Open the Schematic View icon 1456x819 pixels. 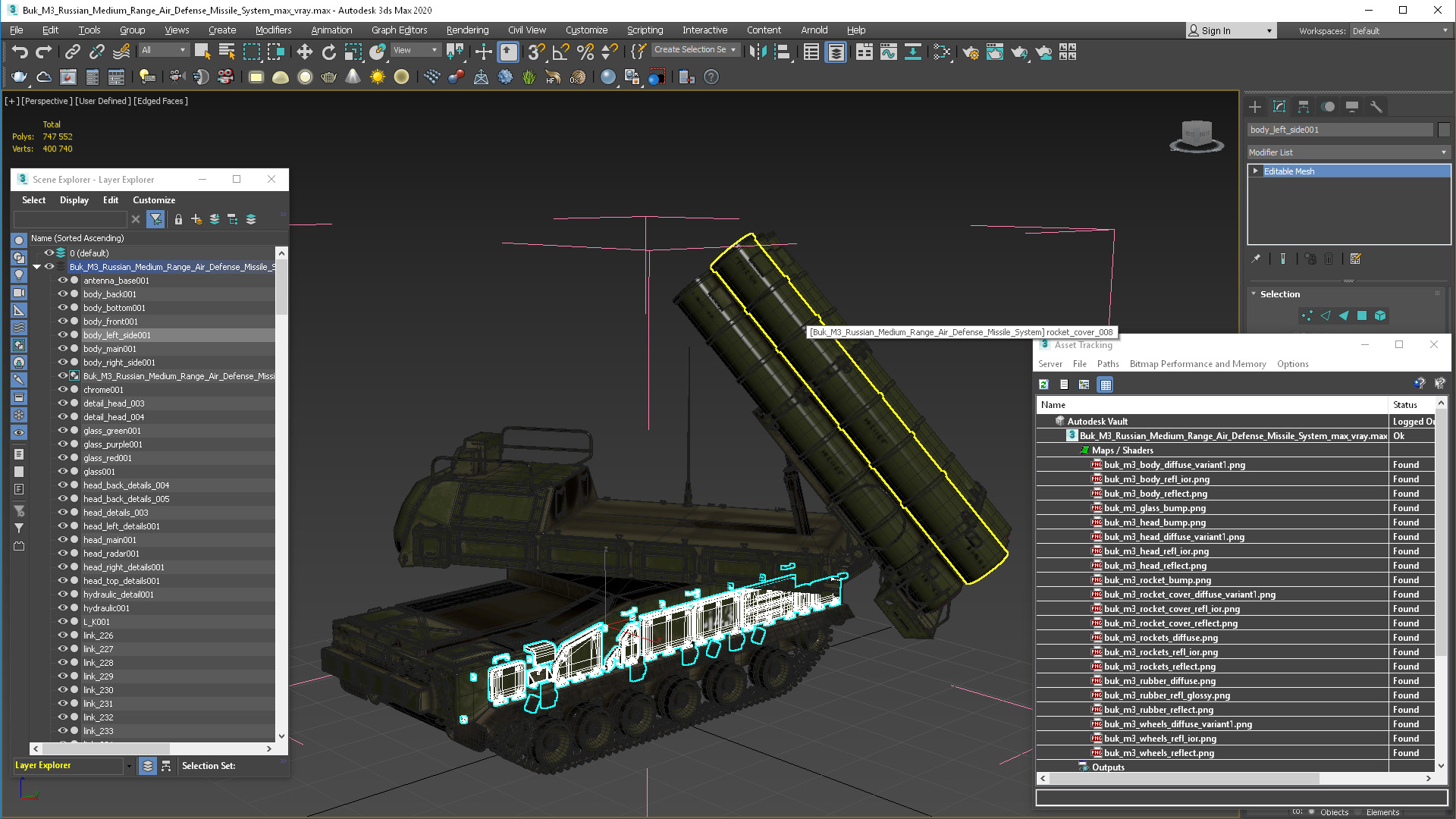(x=913, y=52)
